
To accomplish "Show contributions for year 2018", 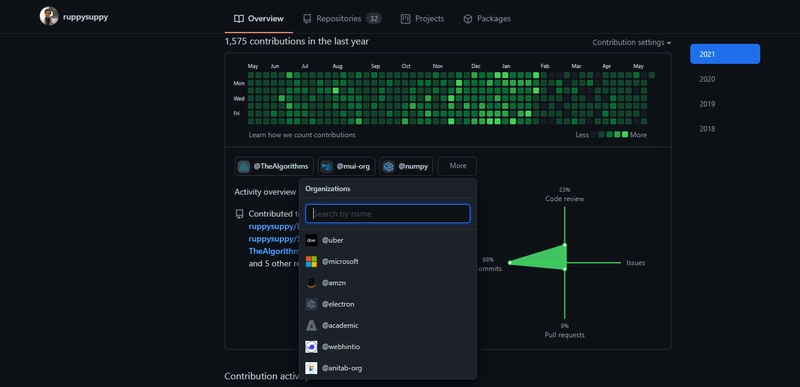I will [x=707, y=129].
